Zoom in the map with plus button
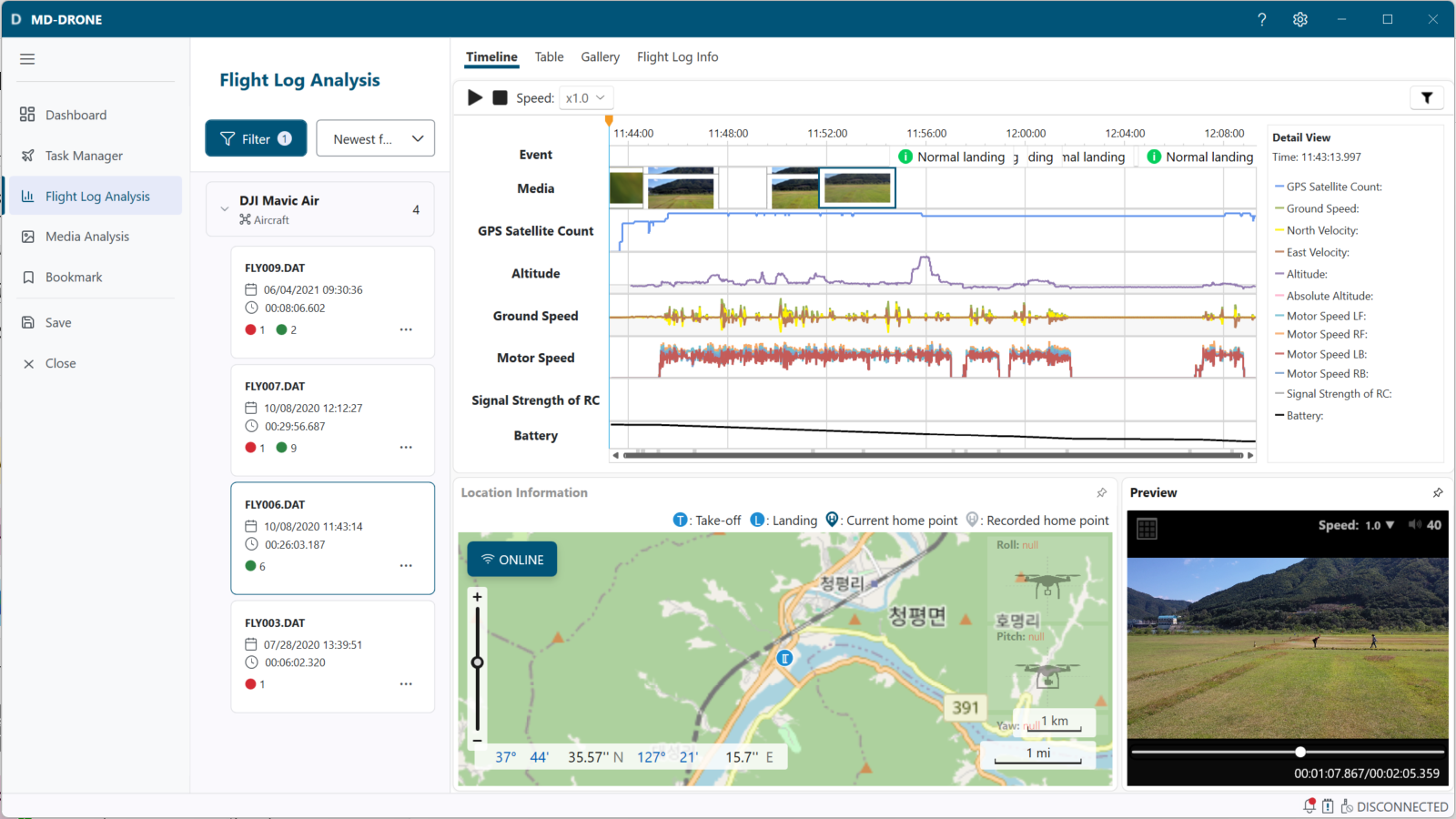Image resolution: width=1456 pixels, height=819 pixels. click(x=477, y=597)
